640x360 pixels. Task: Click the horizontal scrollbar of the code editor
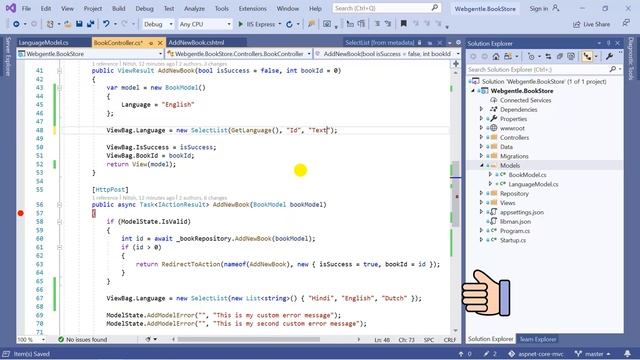(x=248, y=339)
